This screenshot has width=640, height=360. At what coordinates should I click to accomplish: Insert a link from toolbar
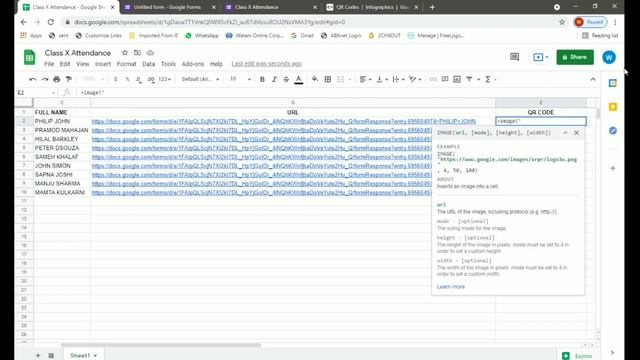[433, 79]
